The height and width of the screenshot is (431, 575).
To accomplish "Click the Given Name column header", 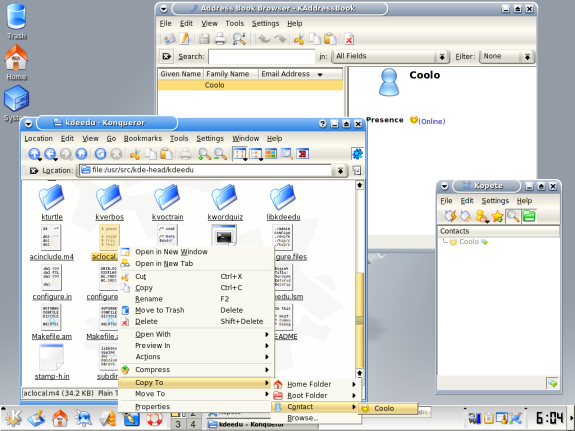I will [180, 74].
